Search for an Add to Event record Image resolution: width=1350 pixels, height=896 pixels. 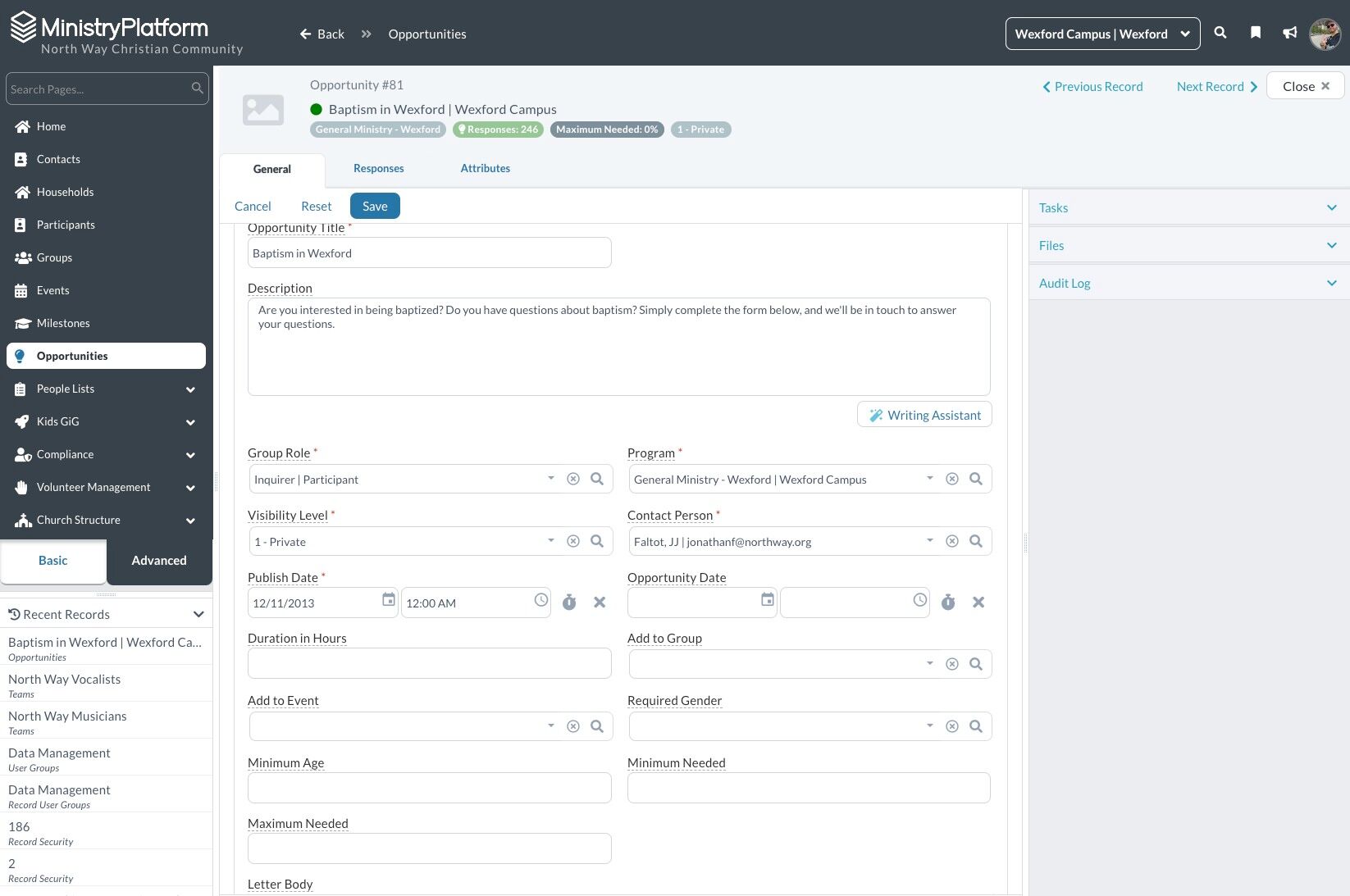click(x=597, y=726)
